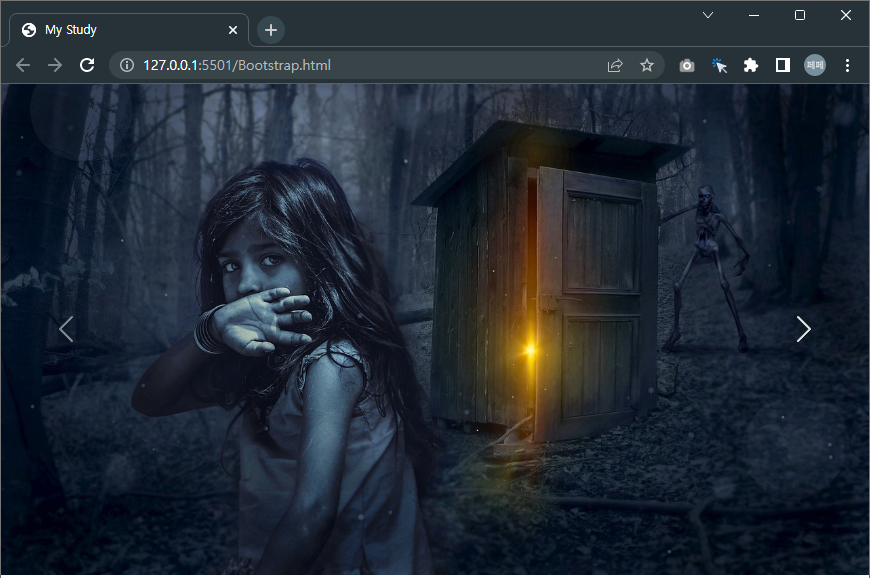Go forward to the next page

click(x=55, y=65)
